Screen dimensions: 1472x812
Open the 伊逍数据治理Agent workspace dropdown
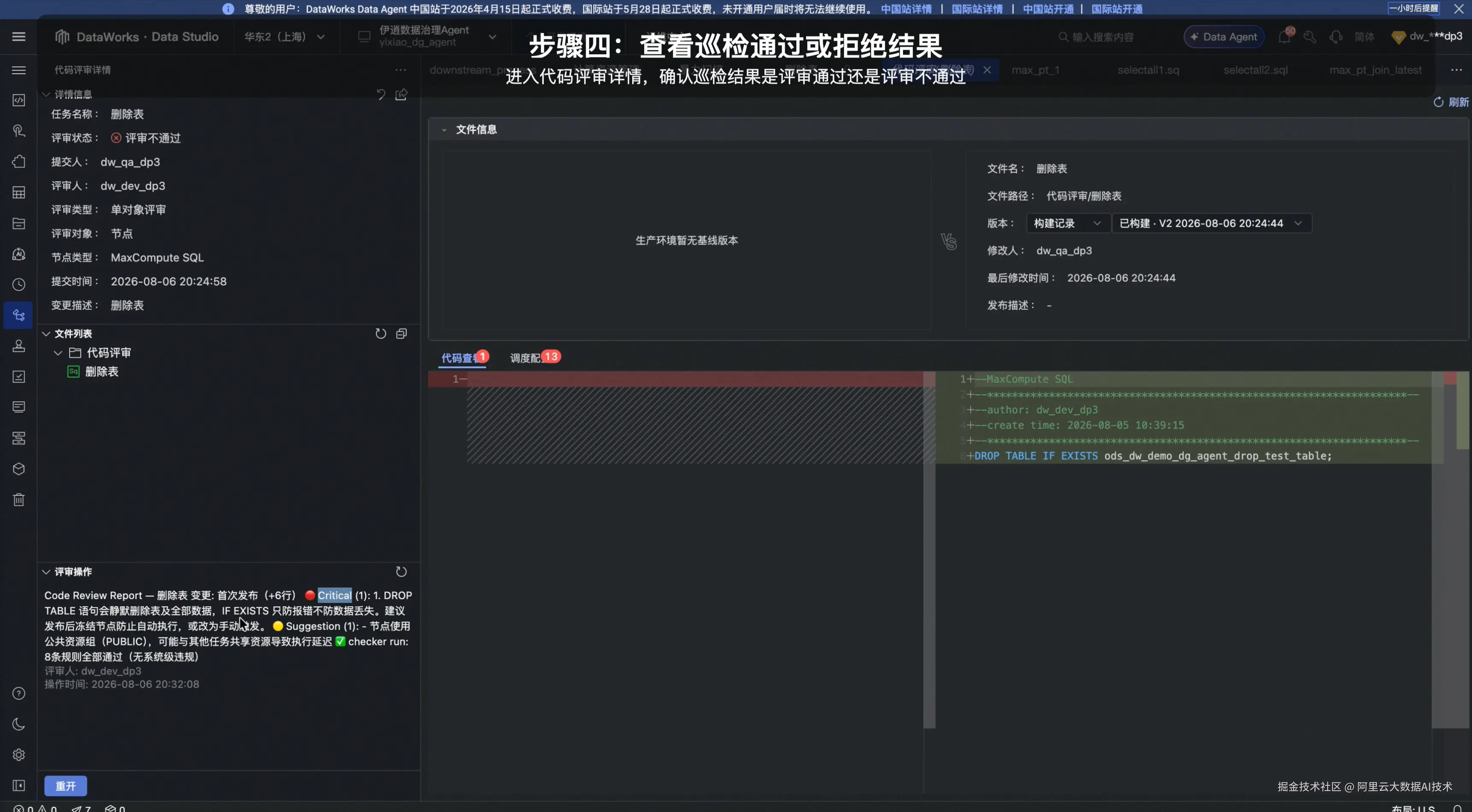(428, 36)
